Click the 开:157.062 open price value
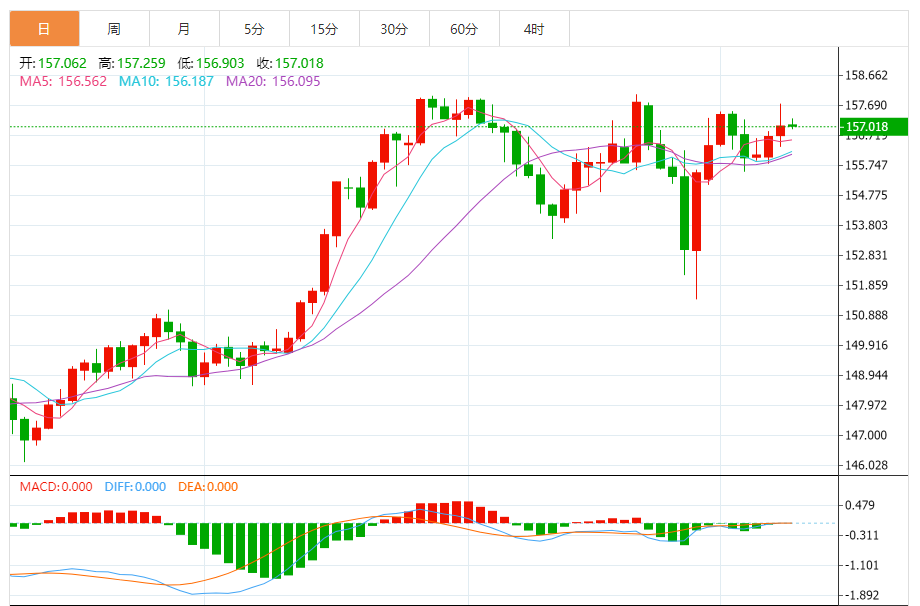The width and height of the screenshot is (920, 606). pyautogui.click(x=53, y=63)
